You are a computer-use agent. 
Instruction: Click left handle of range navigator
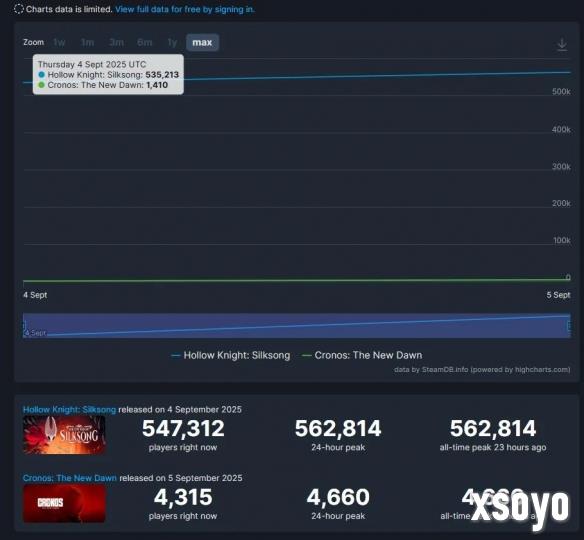coord(24,326)
